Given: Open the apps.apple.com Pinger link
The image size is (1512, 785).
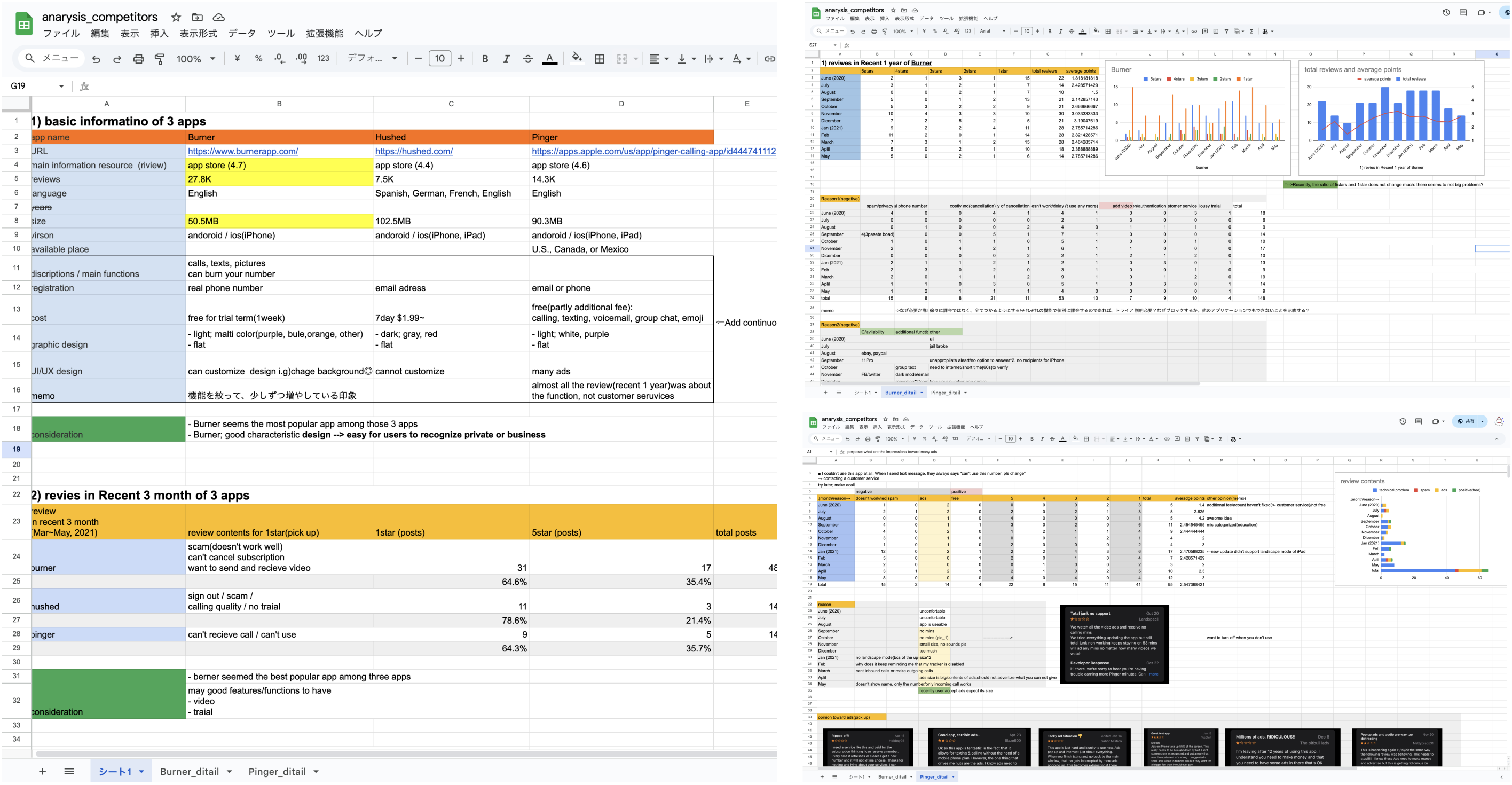Looking at the screenshot, I should (653, 152).
